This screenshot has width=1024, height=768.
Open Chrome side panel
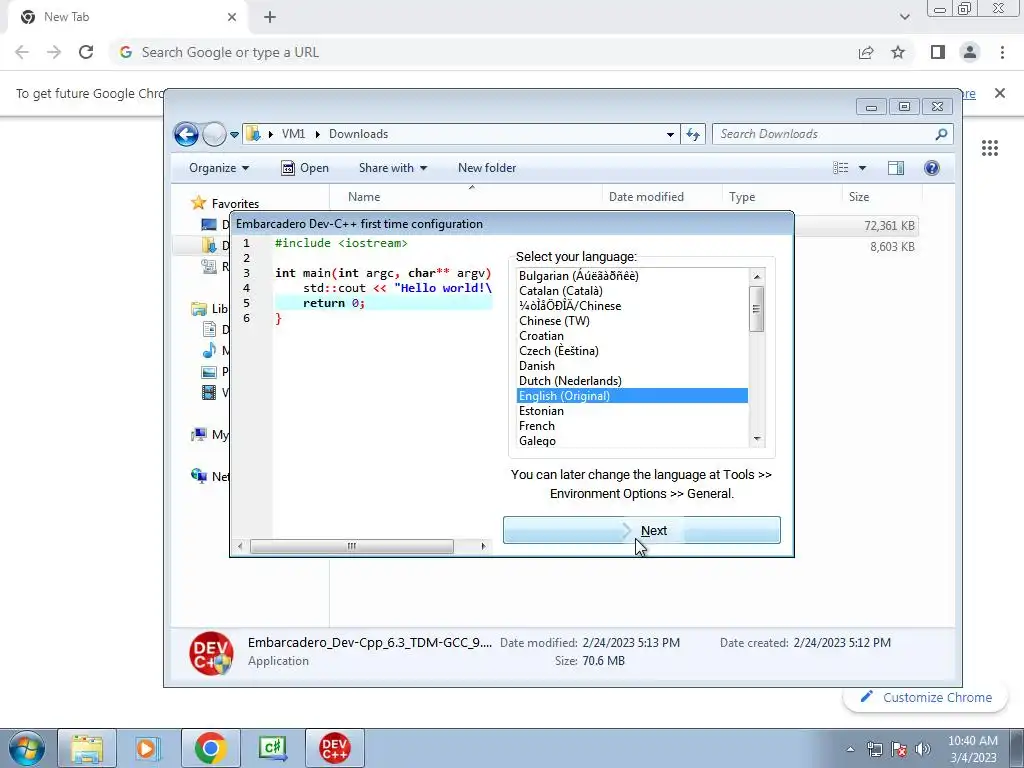click(938, 52)
